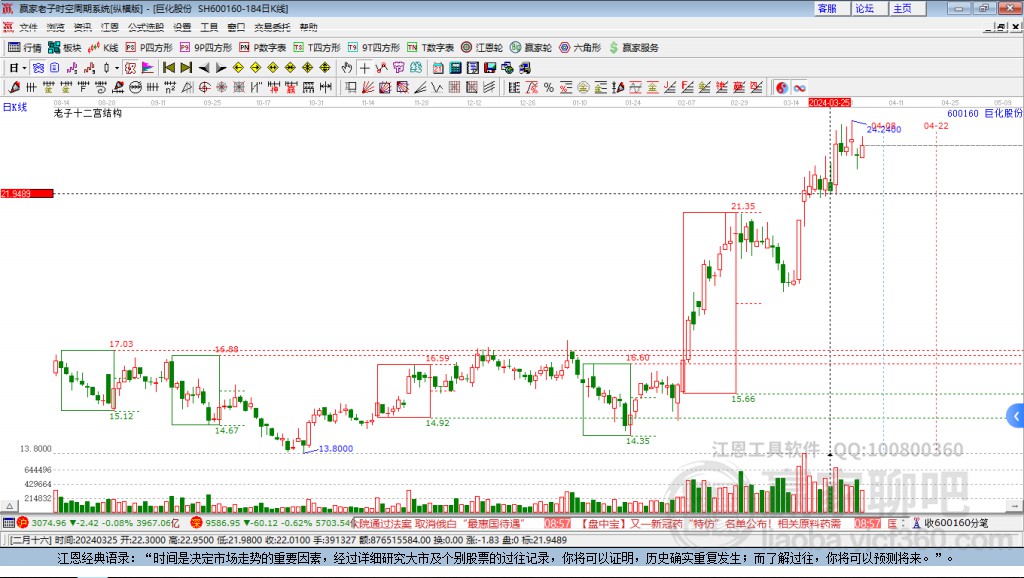1024x578 pixels.
Task: Open the 9P四方形 tool
Action: (x=206, y=48)
